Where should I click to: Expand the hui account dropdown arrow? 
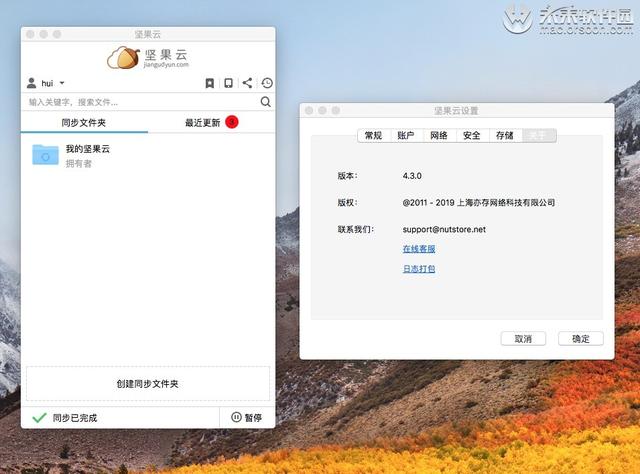(x=62, y=83)
